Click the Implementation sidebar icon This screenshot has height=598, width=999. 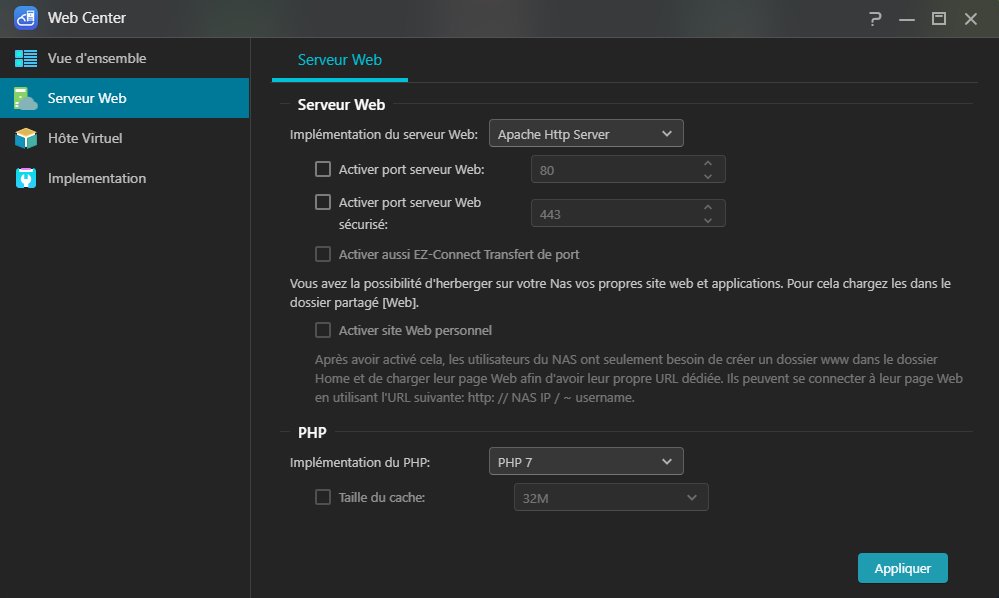(26, 178)
